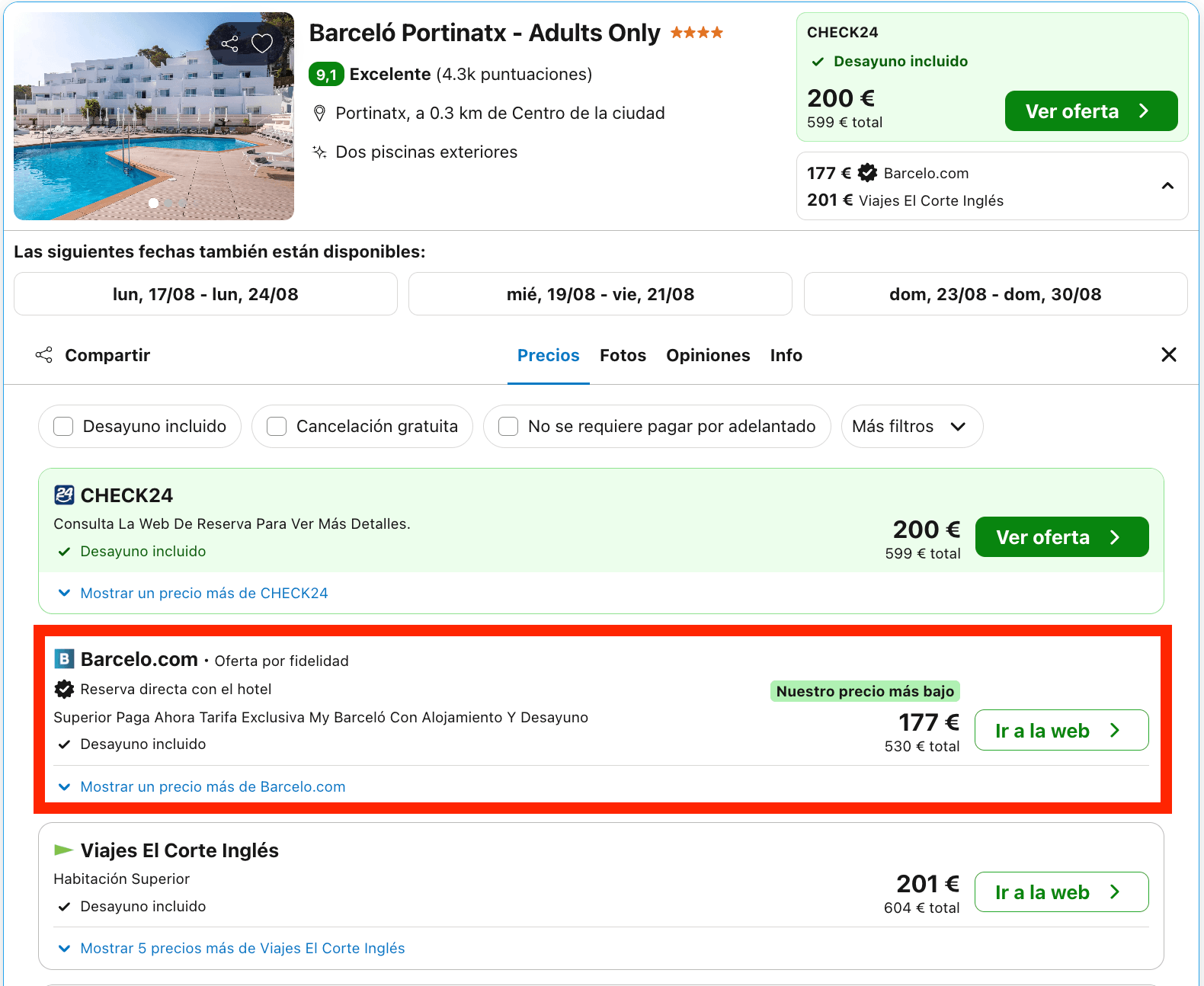This screenshot has height=986, width=1204.
Task: Click the share icon next to Compartir
Action: [x=44, y=355]
